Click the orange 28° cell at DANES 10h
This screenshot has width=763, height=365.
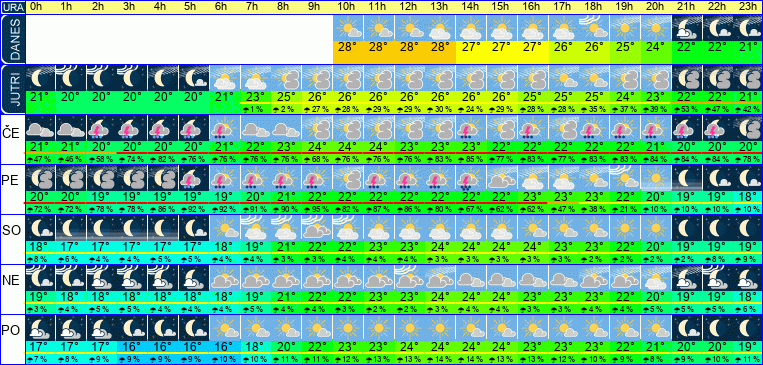348,47
